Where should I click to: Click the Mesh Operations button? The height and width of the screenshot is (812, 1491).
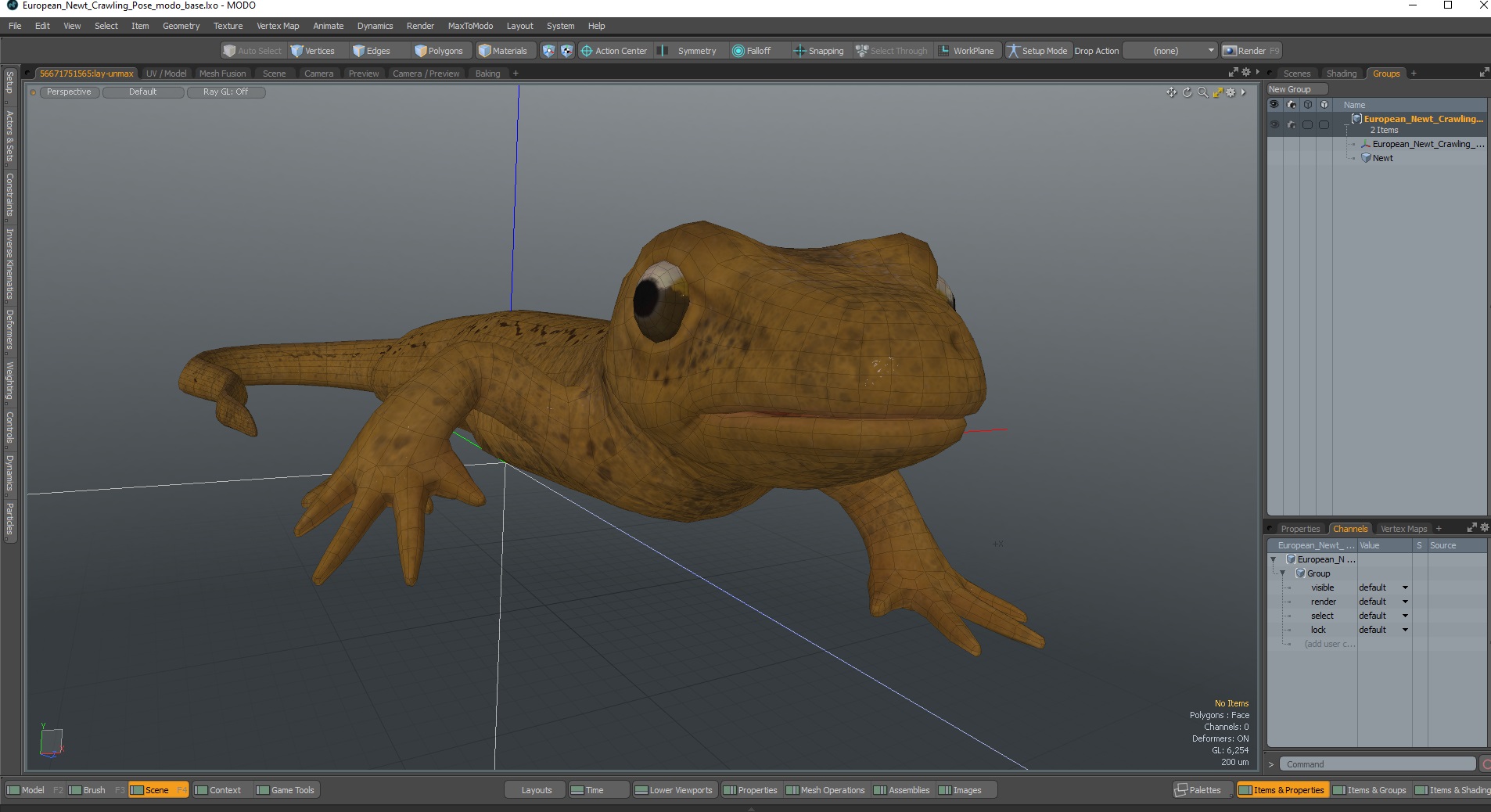(x=825, y=790)
